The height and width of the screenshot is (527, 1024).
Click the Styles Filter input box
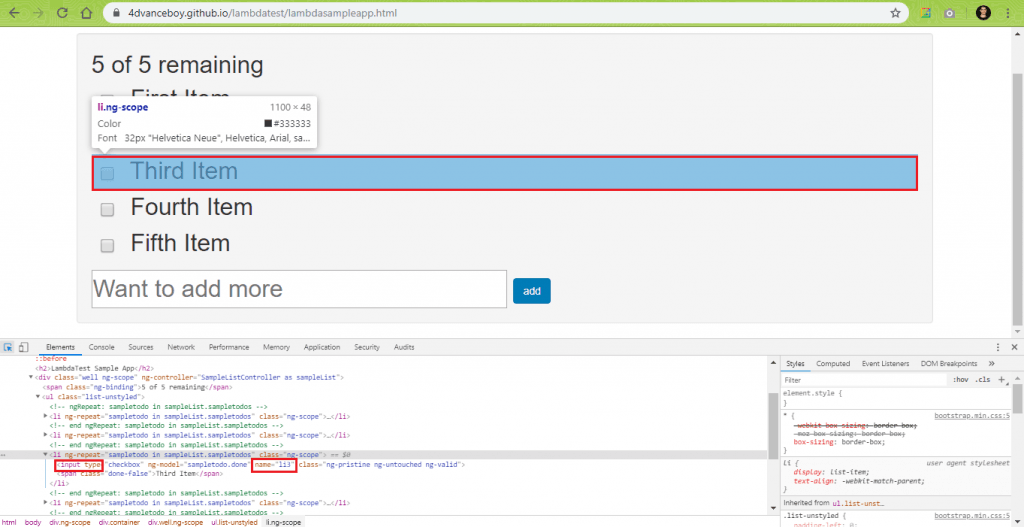coord(864,379)
